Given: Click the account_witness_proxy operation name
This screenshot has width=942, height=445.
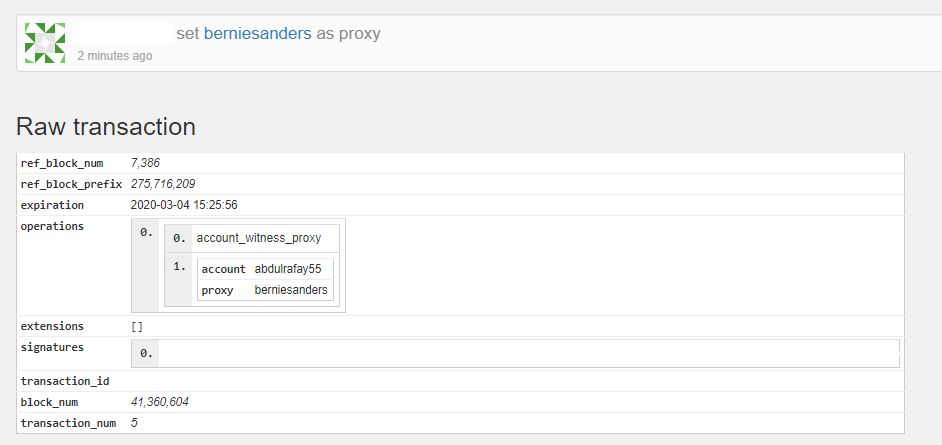Looking at the screenshot, I should point(259,238).
